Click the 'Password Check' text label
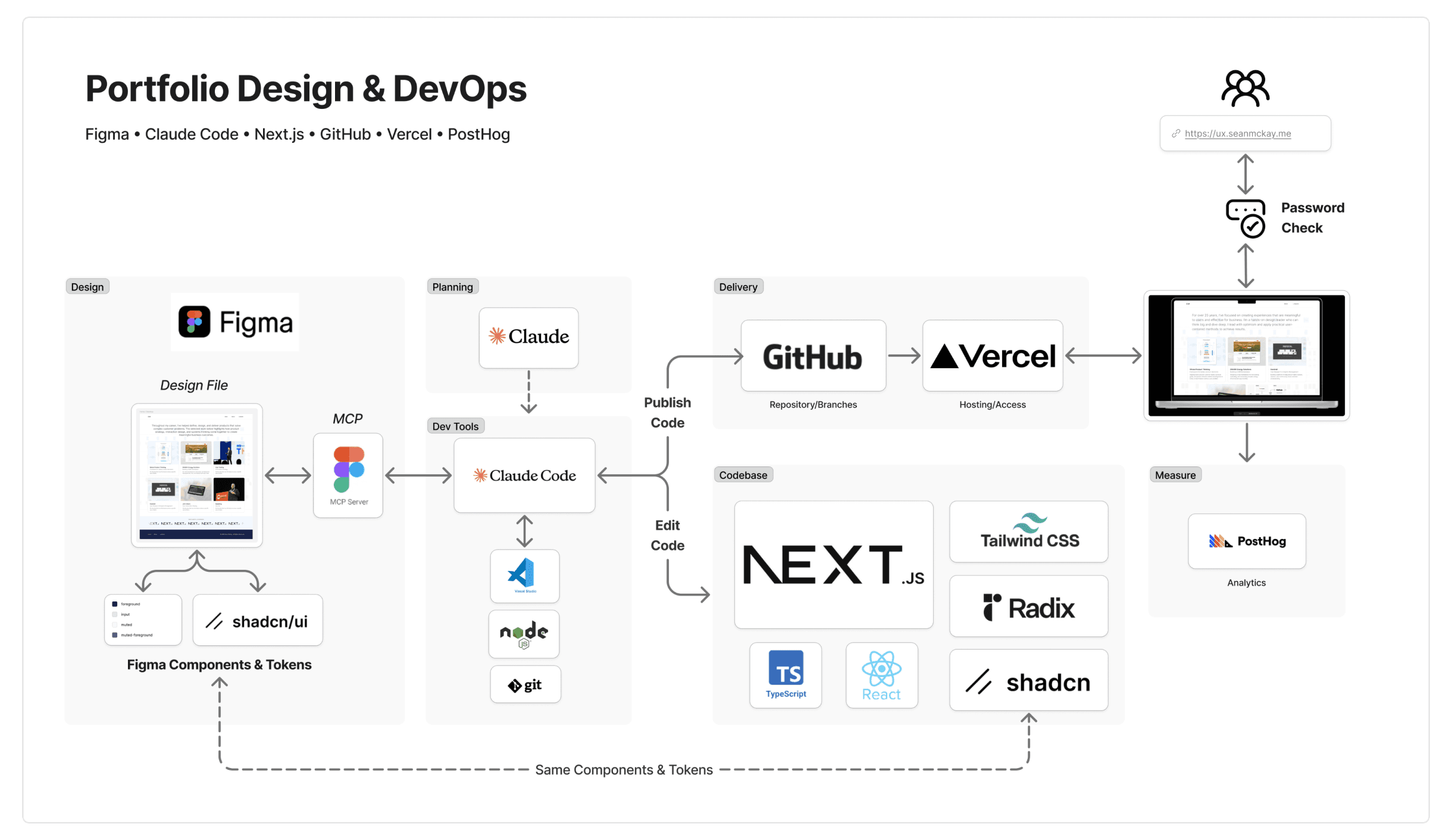 point(1313,218)
